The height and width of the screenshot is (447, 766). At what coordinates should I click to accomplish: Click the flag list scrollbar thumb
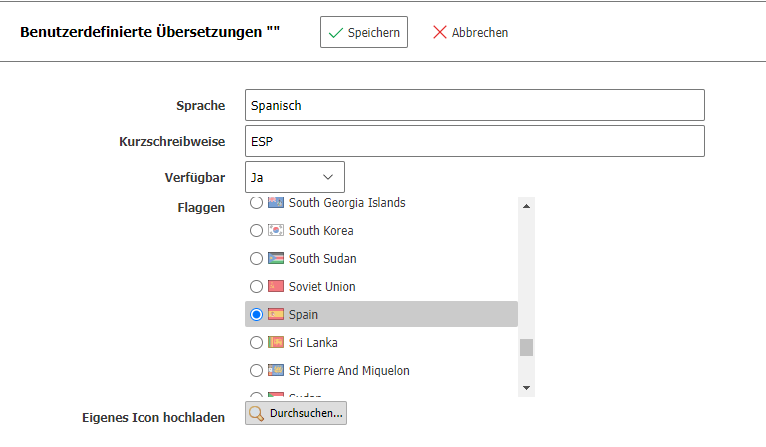(x=526, y=347)
